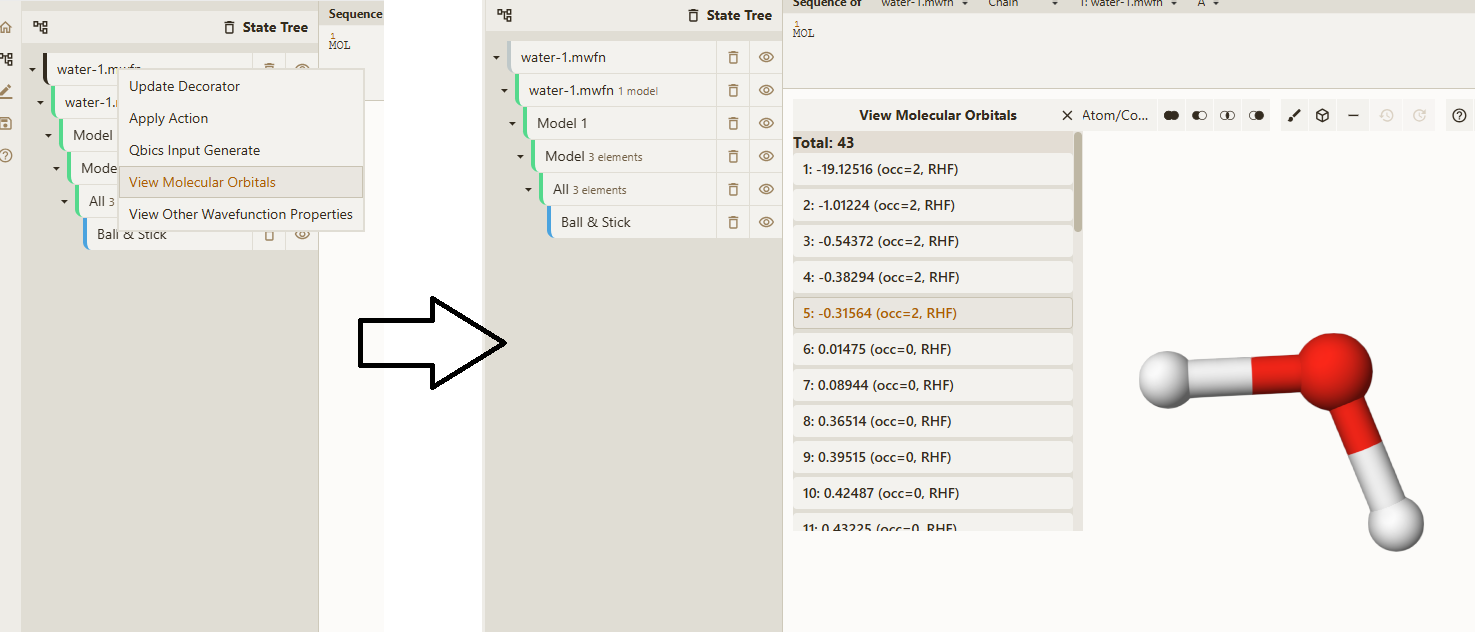
Task: Click the home icon in left sidebar
Action: tap(6, 28)
